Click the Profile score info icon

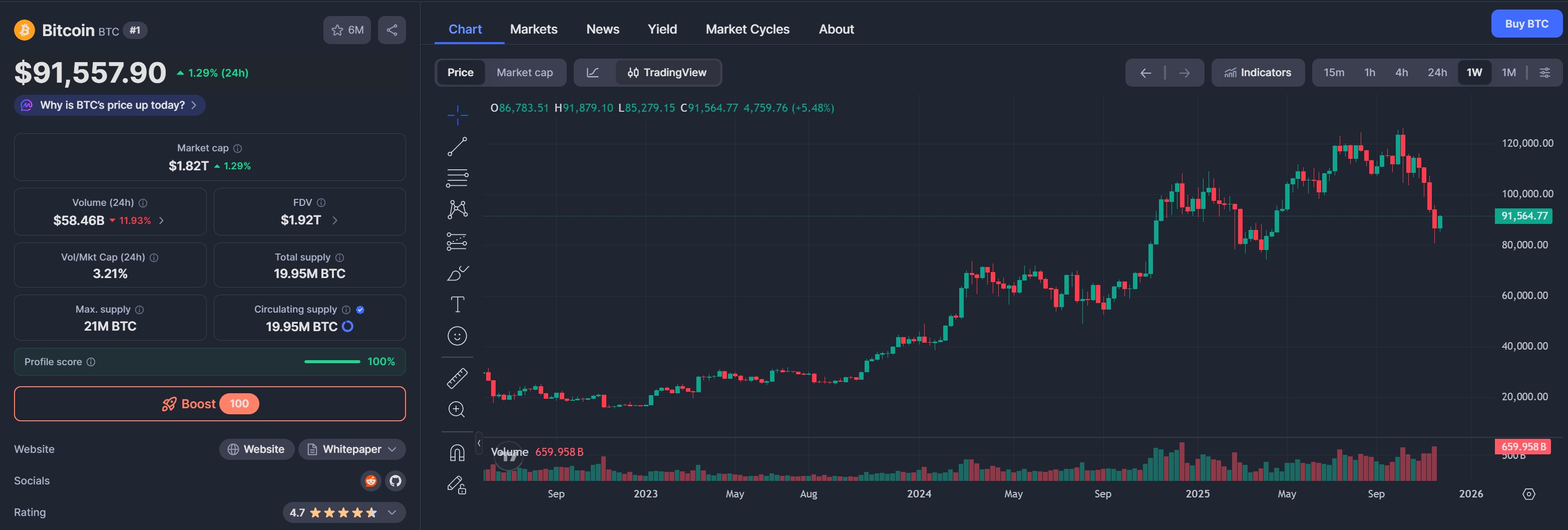(91, 362)
